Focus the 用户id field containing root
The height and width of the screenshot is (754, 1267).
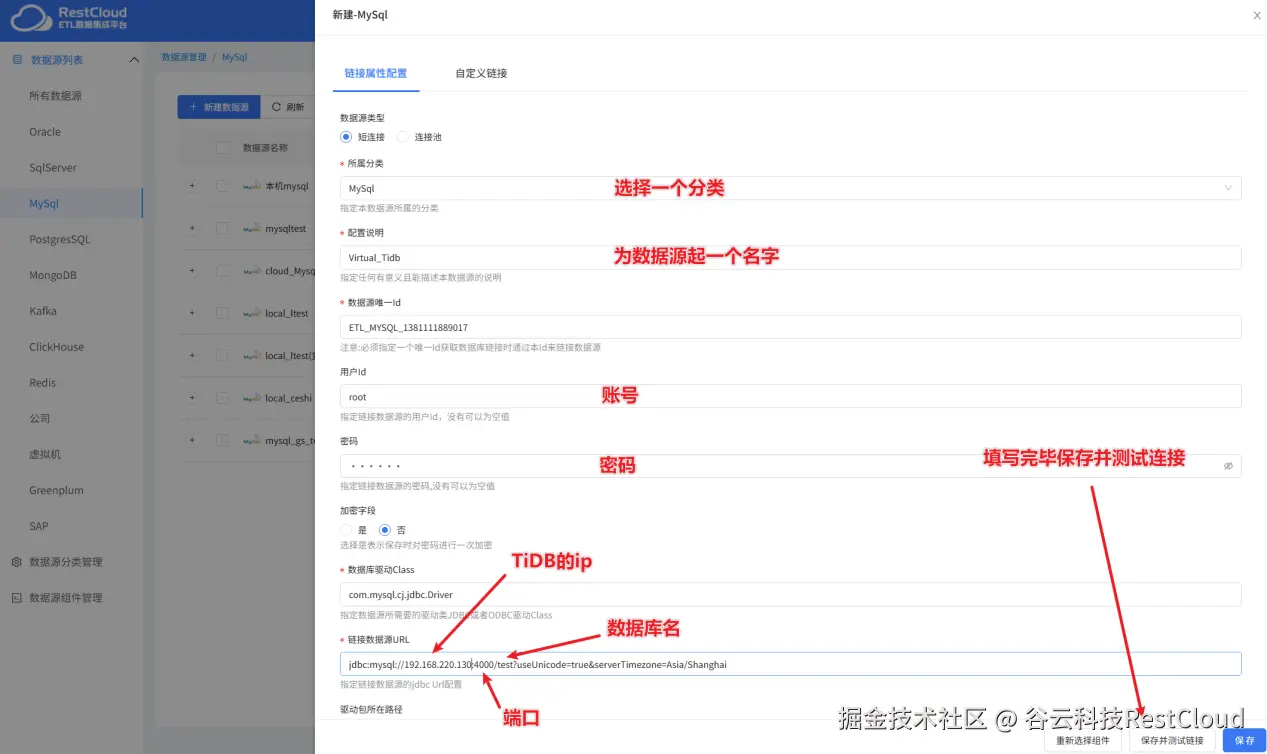tap(791, 397)
